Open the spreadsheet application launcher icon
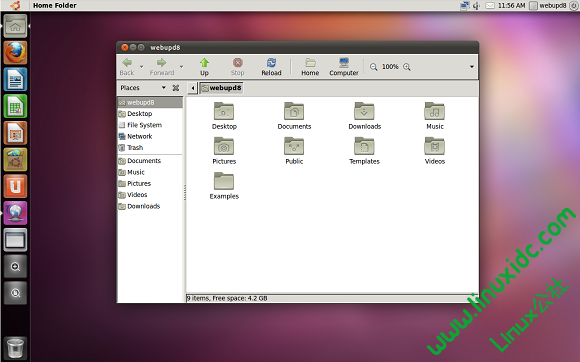This screenshot has width=580, height=362. [x=15, y=106]
